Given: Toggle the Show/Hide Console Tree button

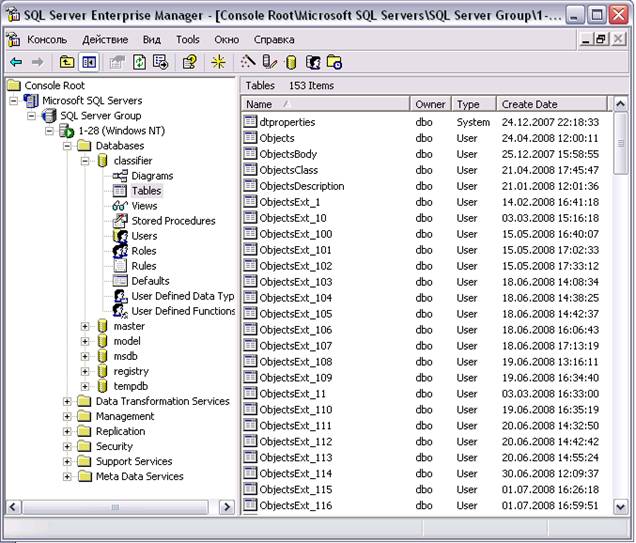Looking at the screenshot, I should tap(89, 62).
